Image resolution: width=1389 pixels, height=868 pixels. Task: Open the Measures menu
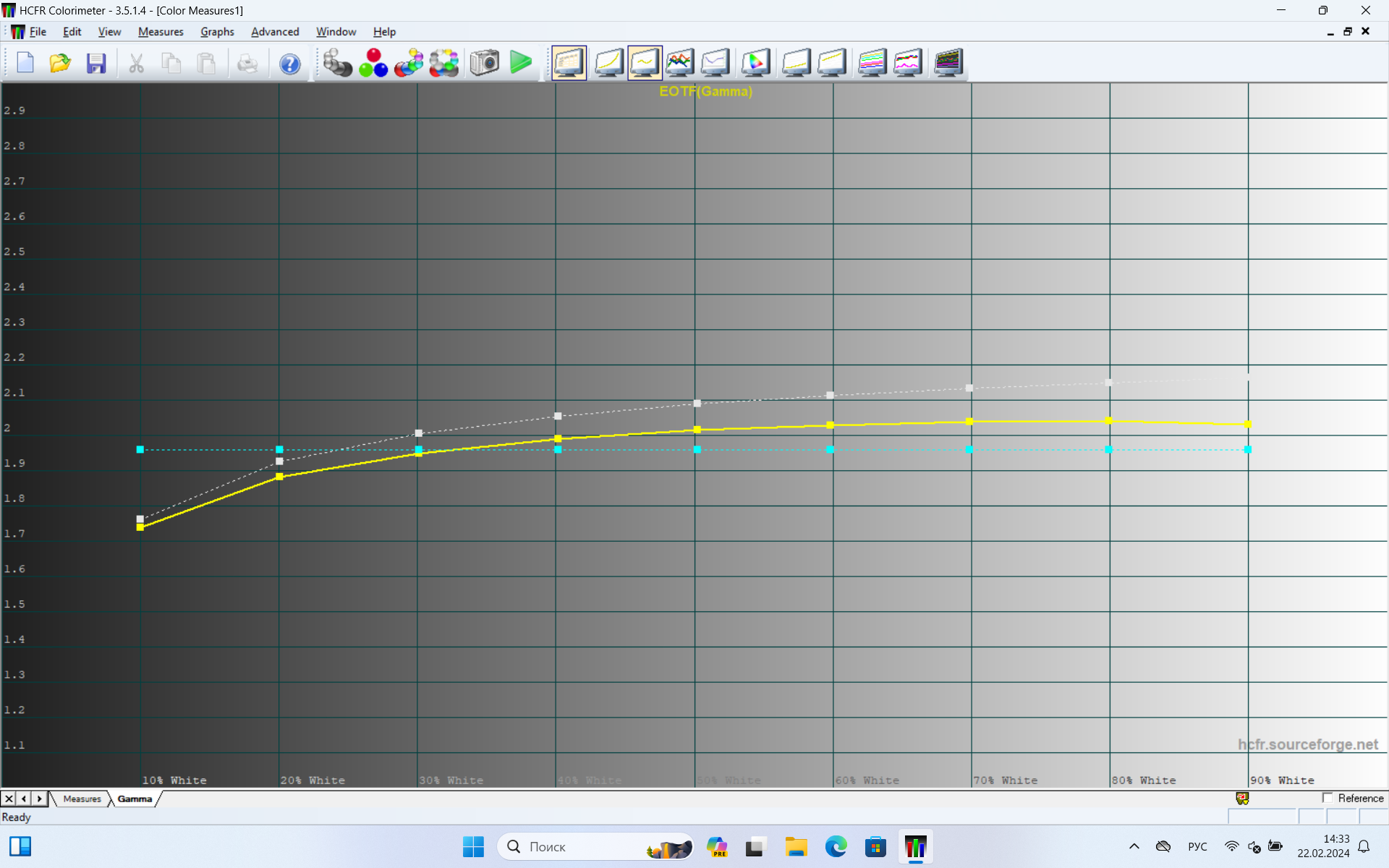tap(161, 32)
